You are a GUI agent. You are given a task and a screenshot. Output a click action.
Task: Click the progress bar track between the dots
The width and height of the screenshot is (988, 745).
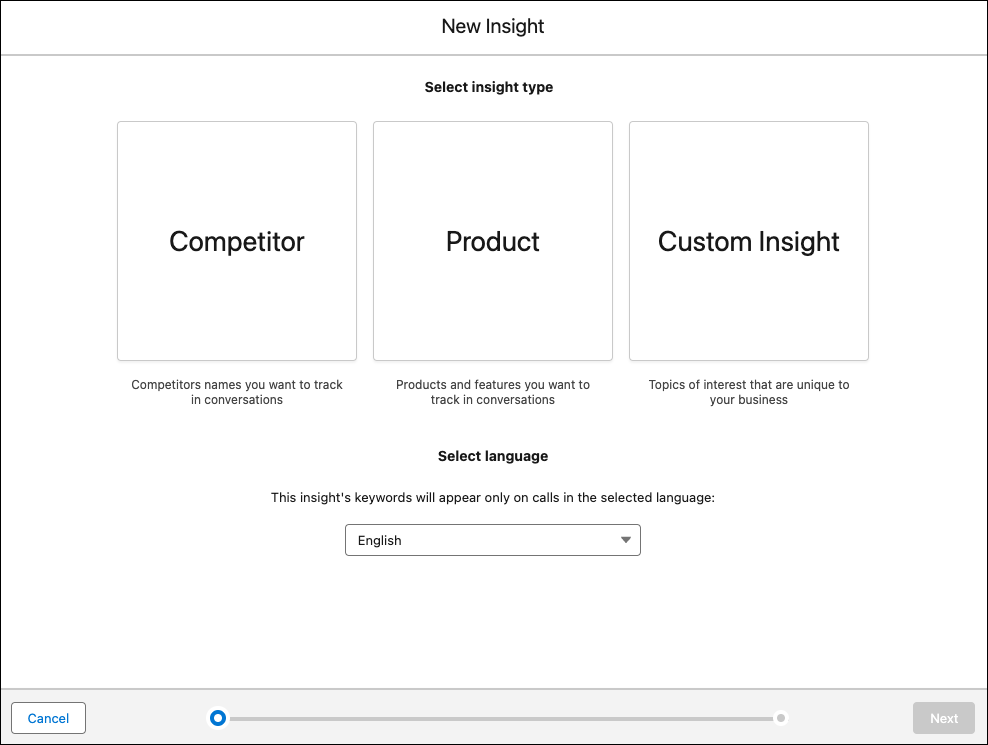tap(500, 717)
